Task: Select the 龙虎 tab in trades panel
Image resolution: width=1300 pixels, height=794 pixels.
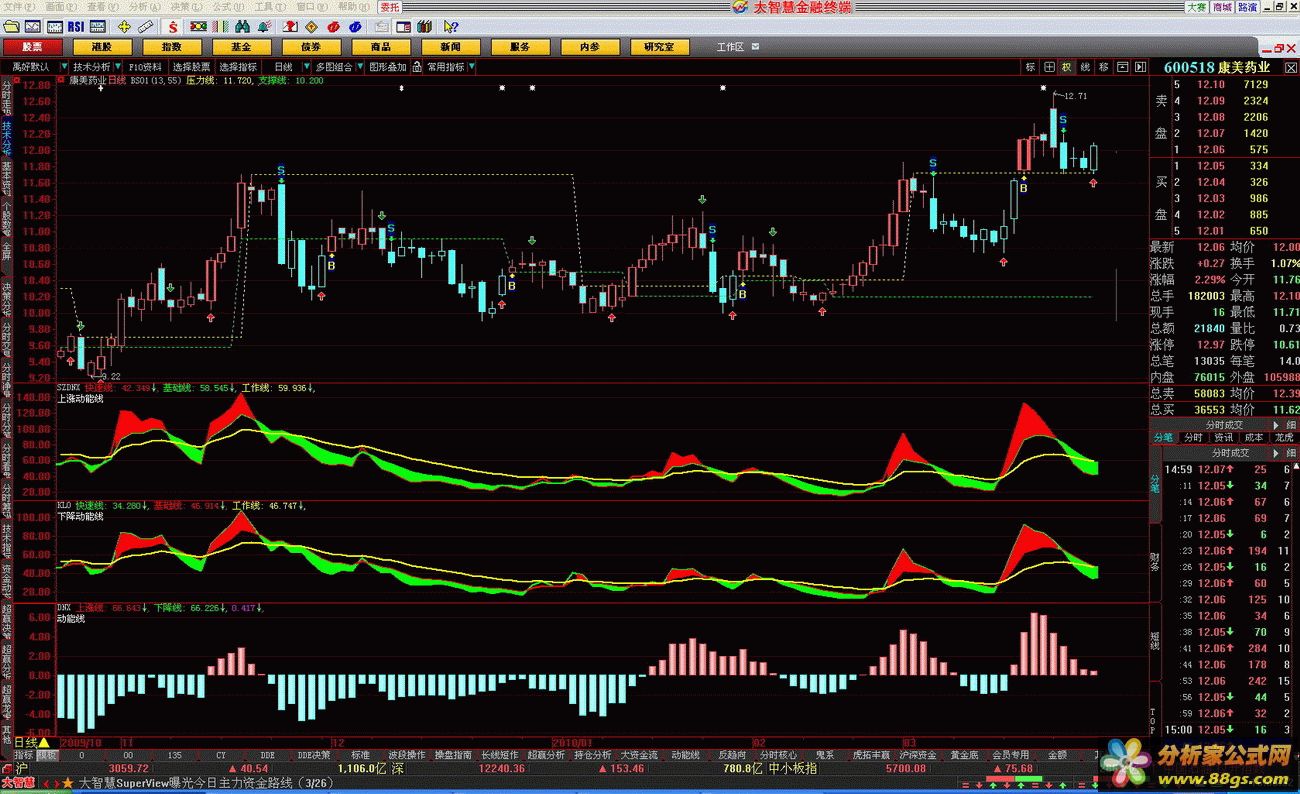Action: pos(1283,437)
